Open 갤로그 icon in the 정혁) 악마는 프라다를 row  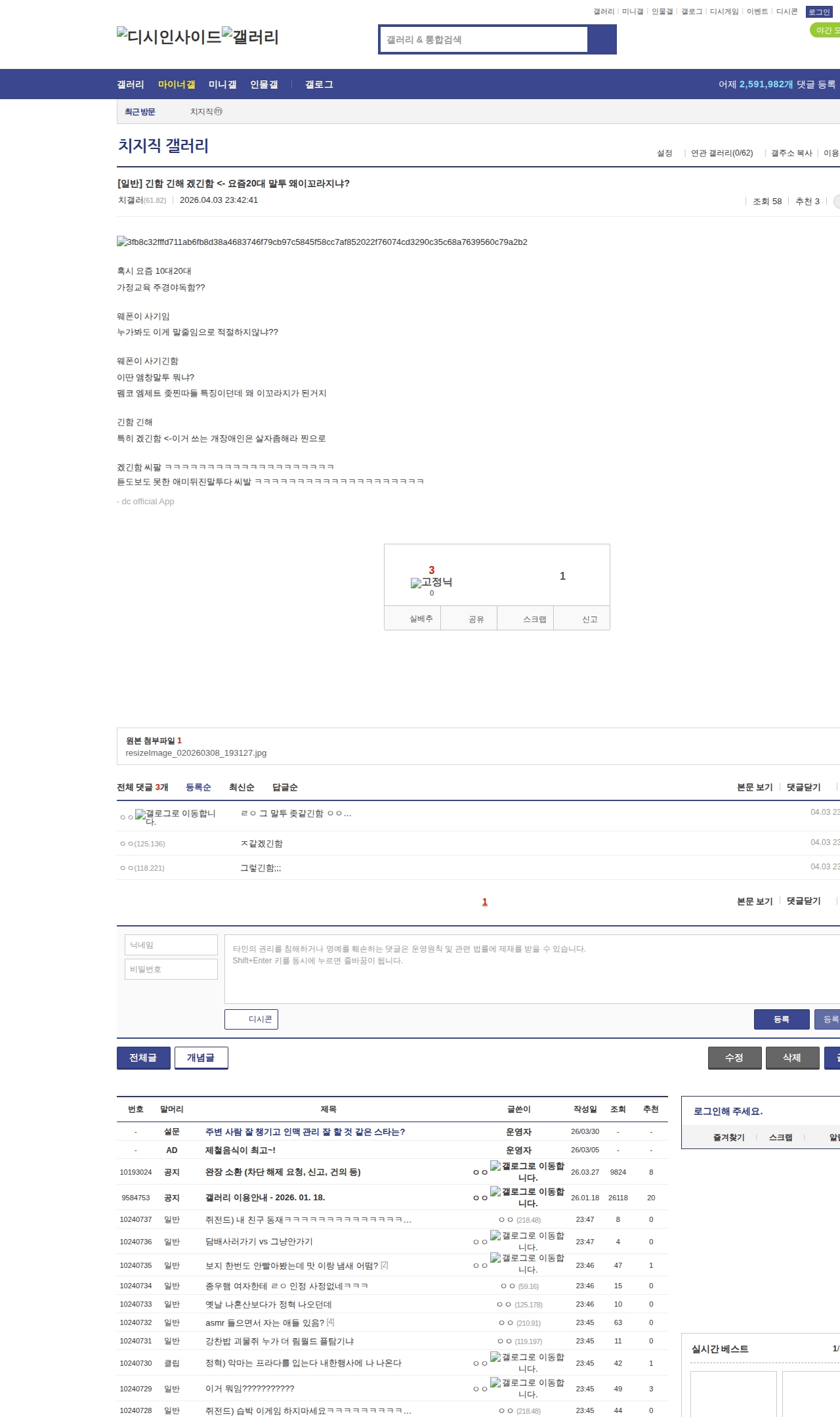(x=527, y=1362)
